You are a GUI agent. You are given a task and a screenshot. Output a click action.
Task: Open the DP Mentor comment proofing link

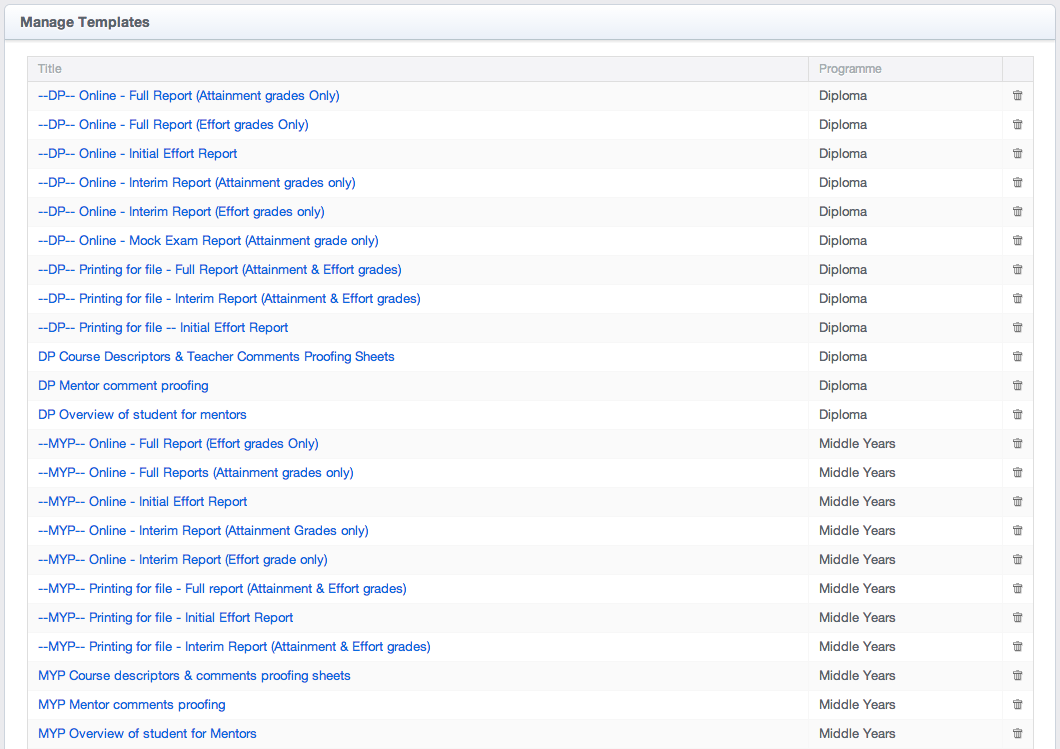(123, 386)
